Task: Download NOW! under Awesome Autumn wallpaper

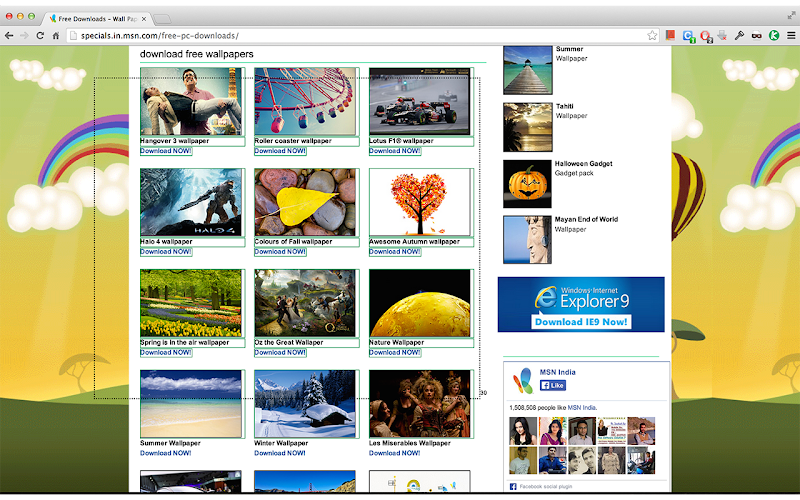Action: tap(394, 252)
